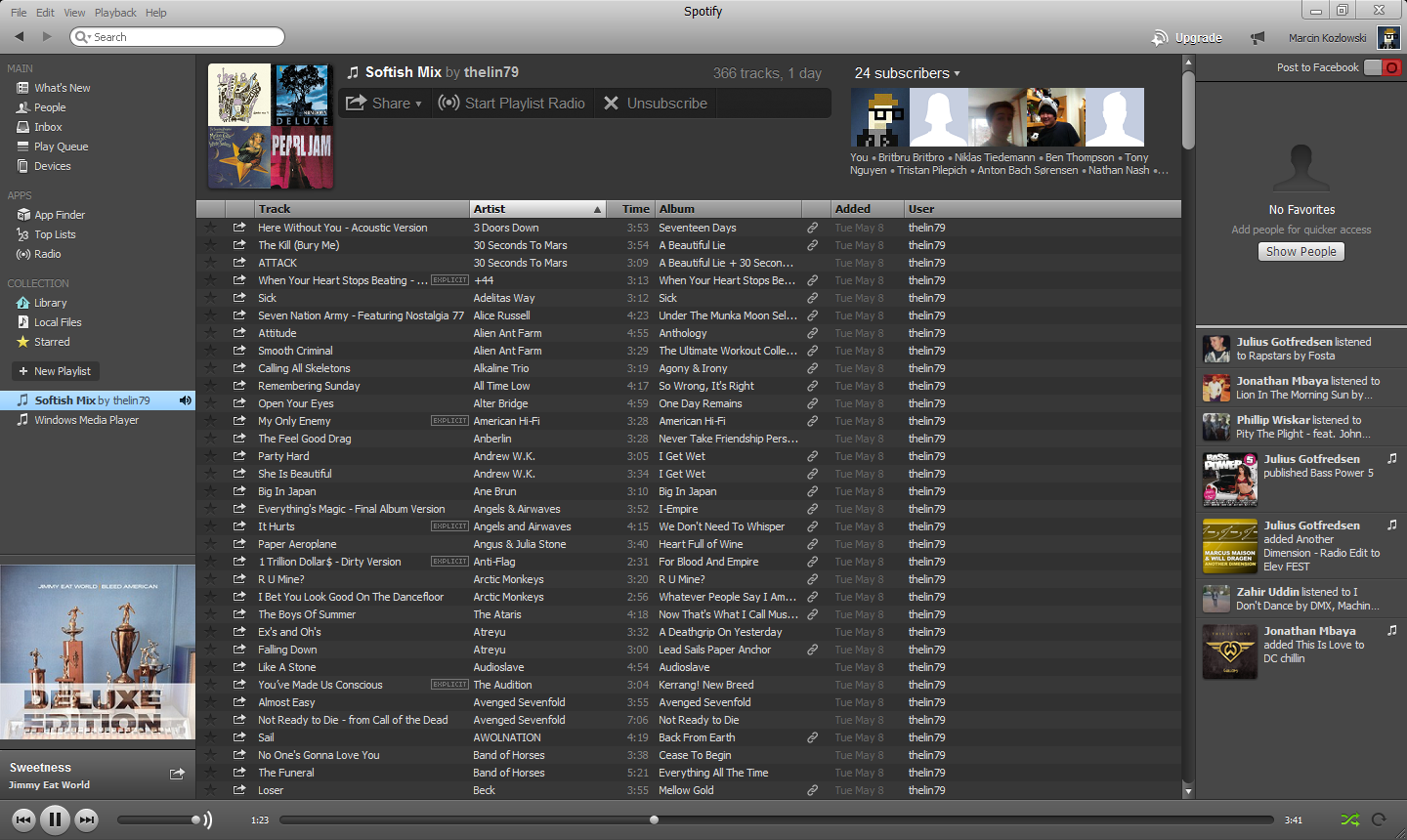
Task: Open Marcin Kozlowski's profile avatar
Action: point(1388,38)
